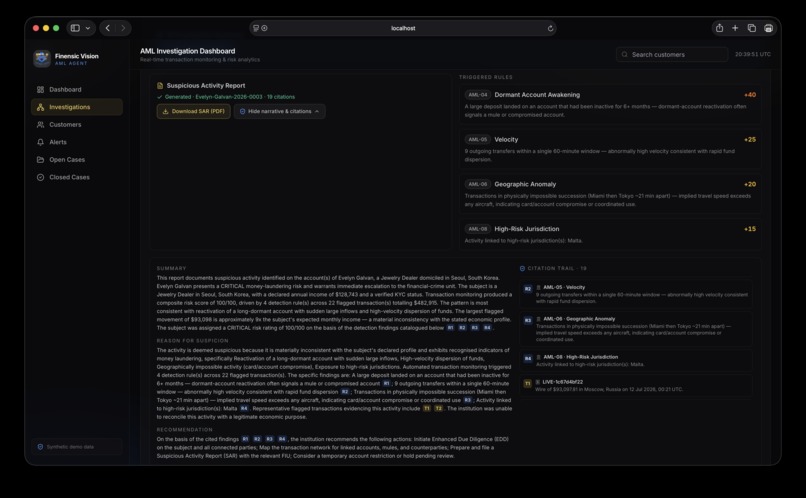Click the +15 score for High-Risk Jurisdiction

point(749,229)
